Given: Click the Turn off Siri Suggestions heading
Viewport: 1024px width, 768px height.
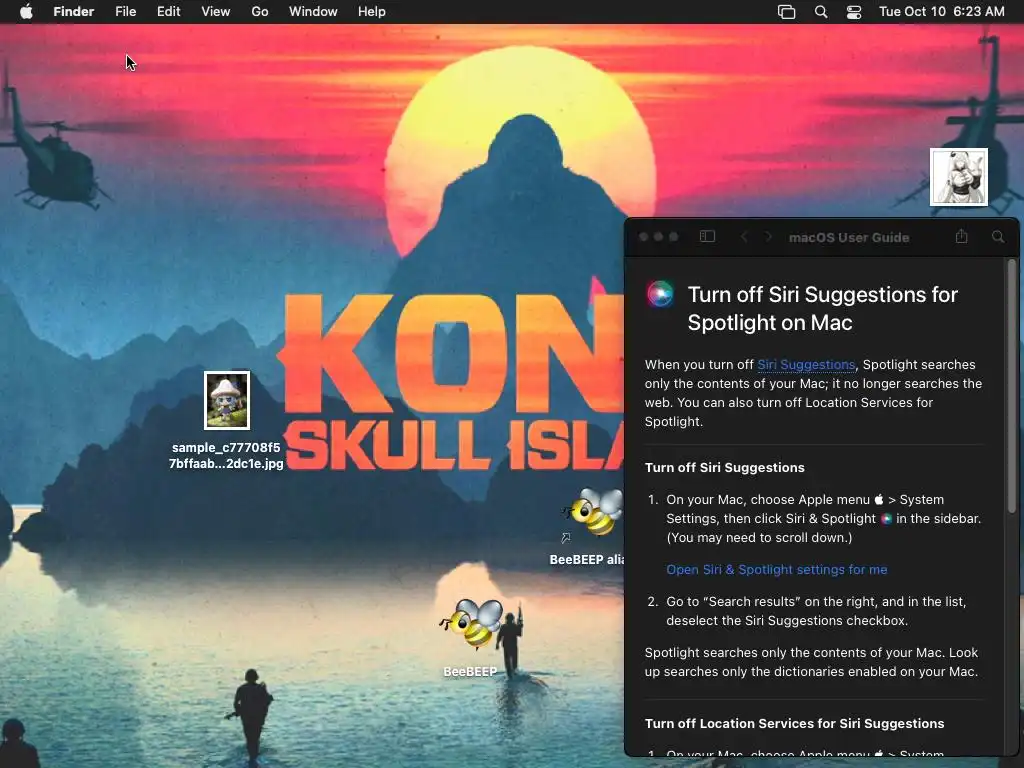Looking at the screenshot, I should tap(724, 468).
